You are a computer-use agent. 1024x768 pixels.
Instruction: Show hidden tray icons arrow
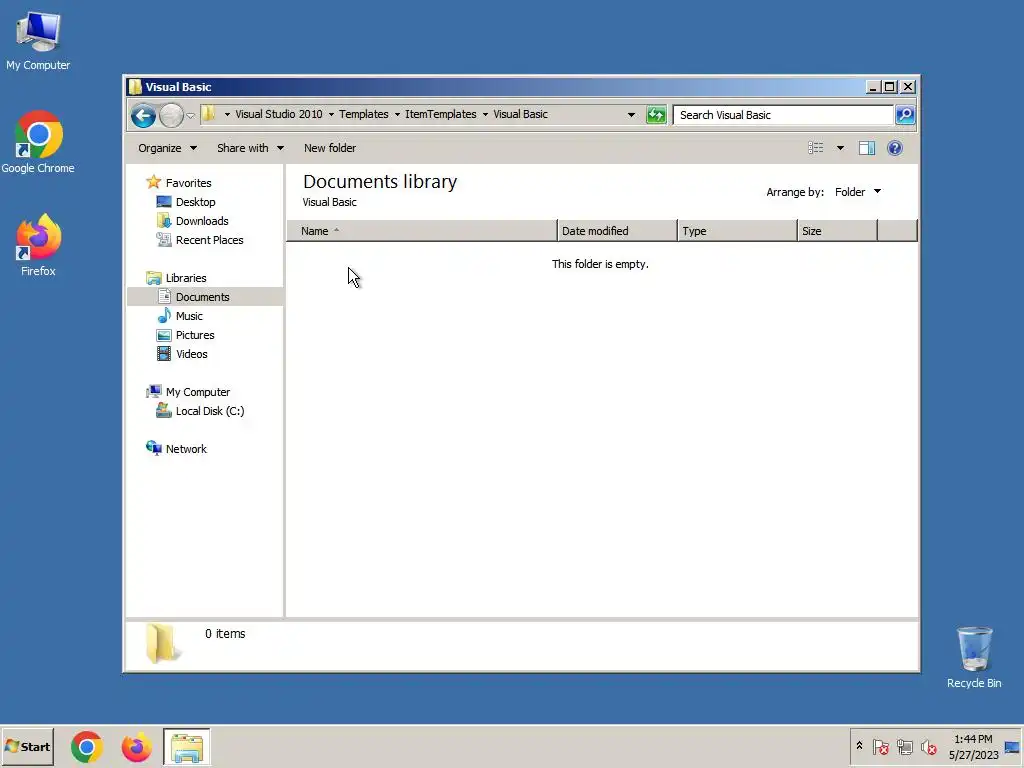859,746
